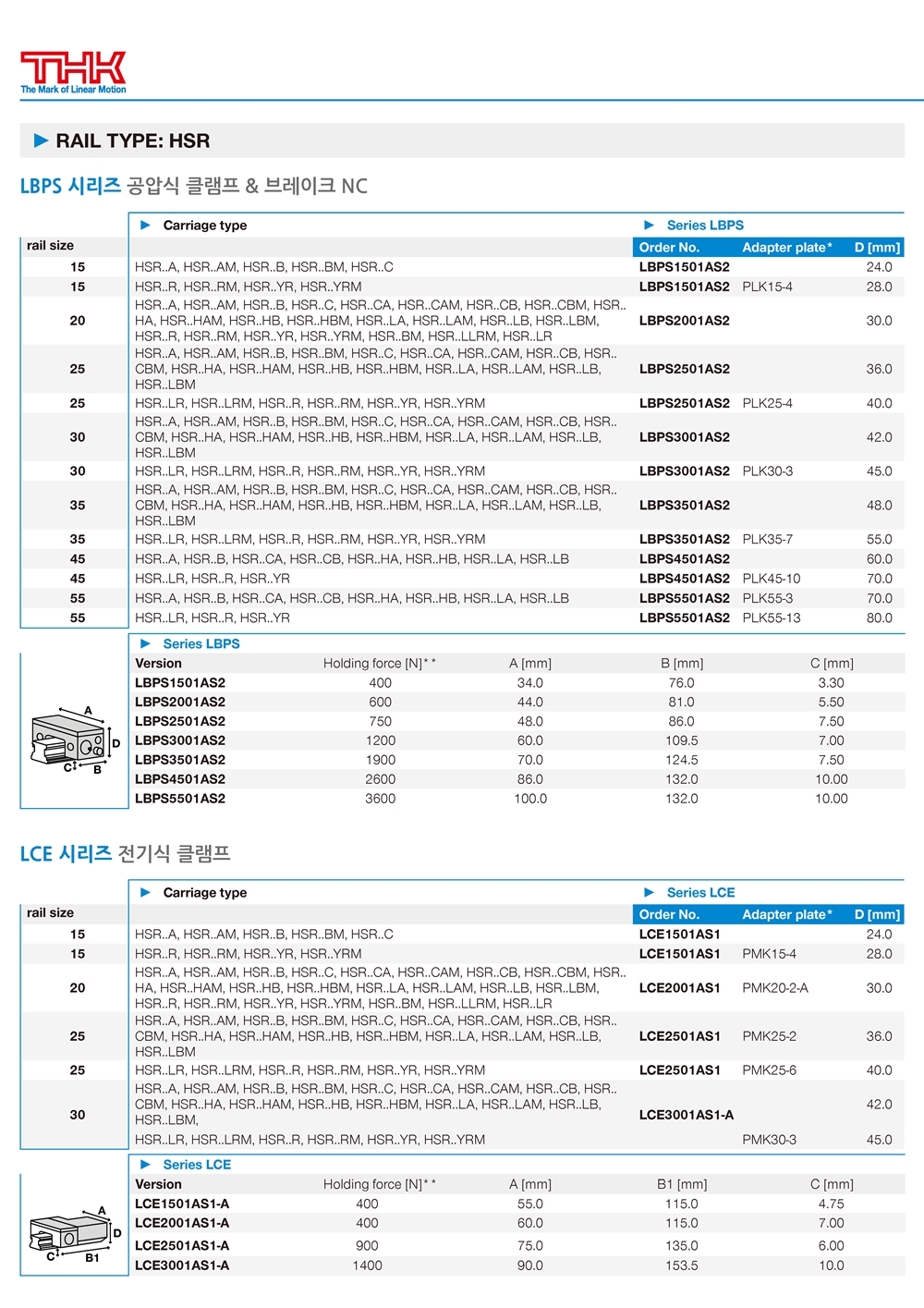Viewport: 924px width, 1308px height.
Task: Click adapter plate PMK20-2-A
Action: coord(775,988)
